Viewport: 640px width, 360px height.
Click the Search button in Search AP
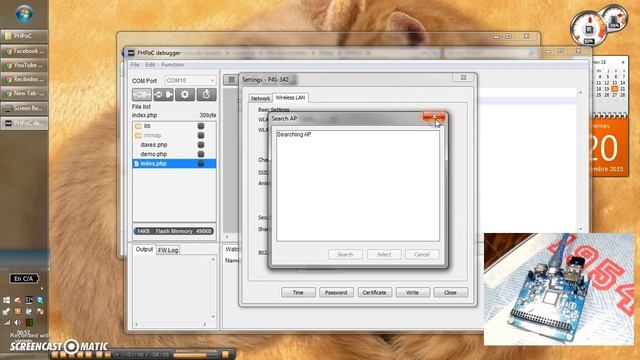(x=345, y=254)
